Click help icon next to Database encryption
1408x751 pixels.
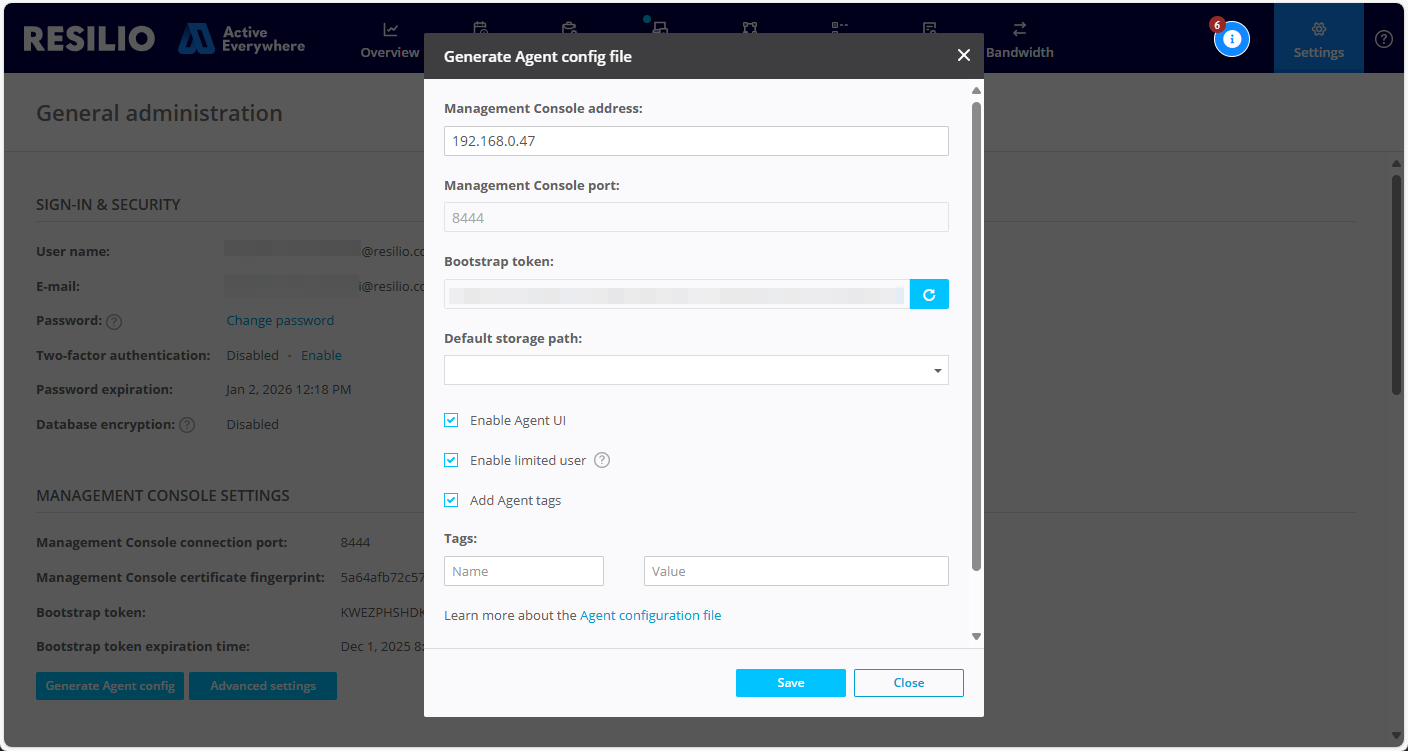(187, 425)
